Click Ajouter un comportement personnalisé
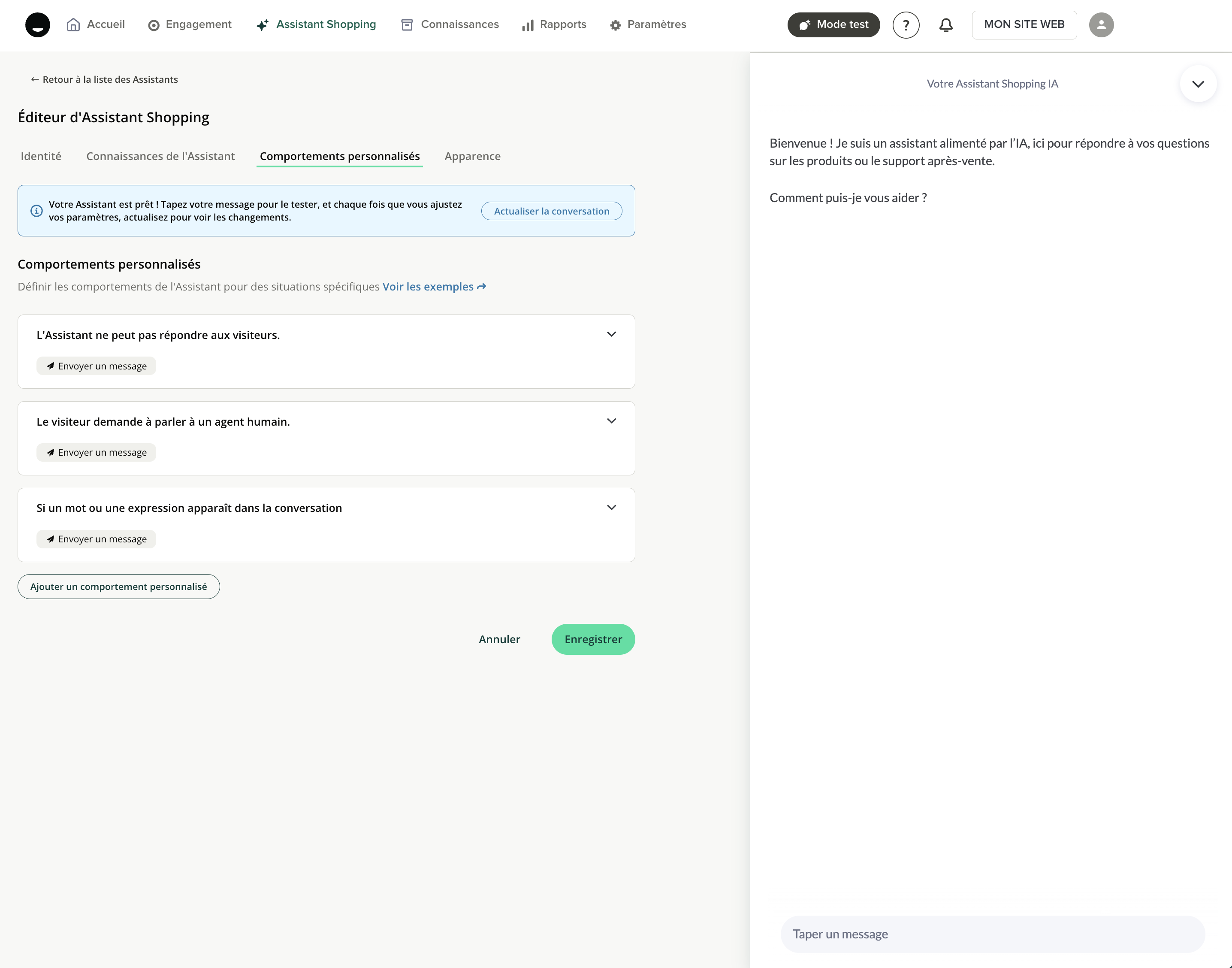The height and width of the screenshot is (968, 1232). pos(118,587)
